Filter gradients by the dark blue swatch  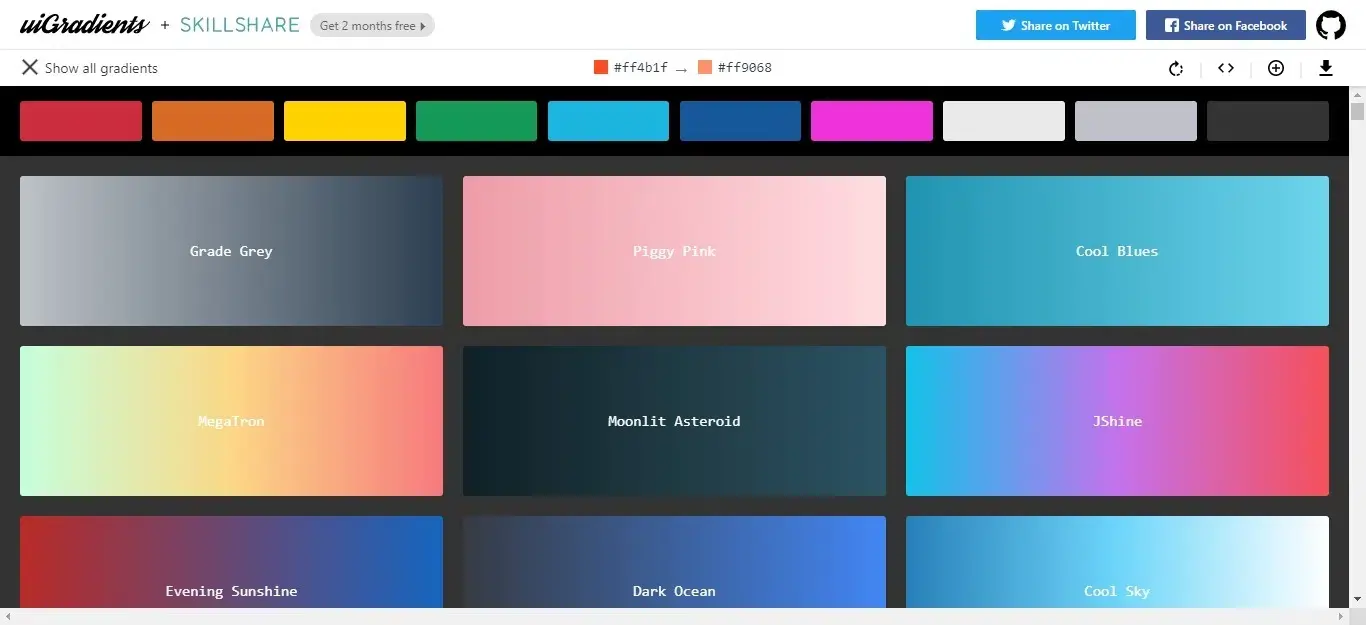point(740,121)
